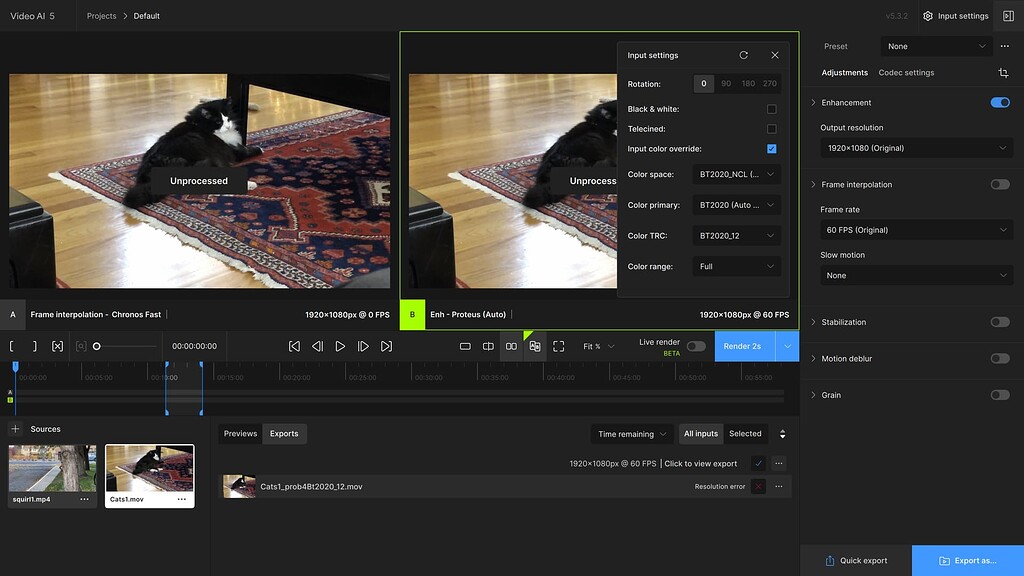This screenshot has height=576, width=1024.
Task: Switch to side-by-side comparison view
Action: pos(511,346)
